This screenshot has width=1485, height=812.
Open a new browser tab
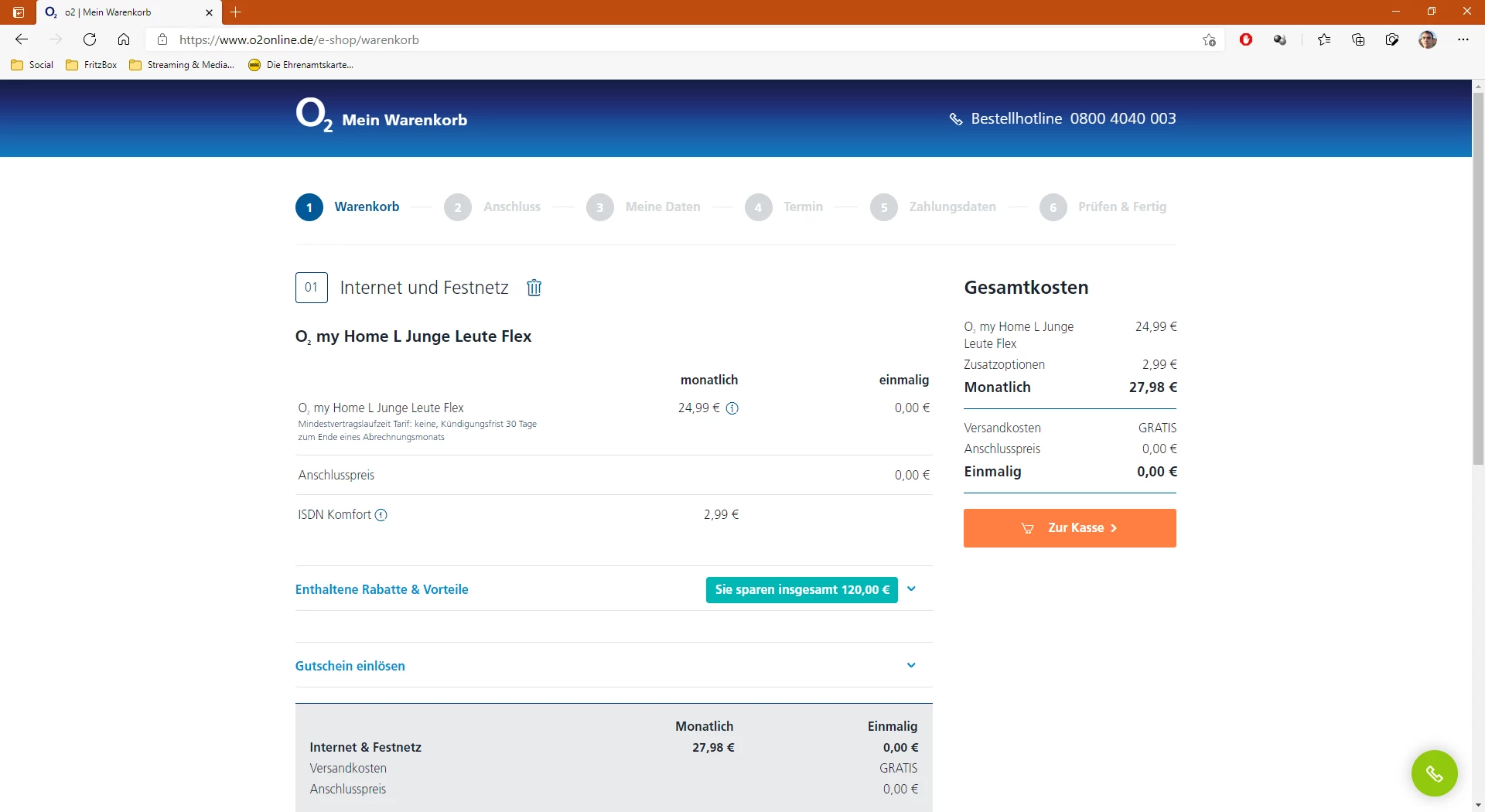pyautogui.click(x=236, y=12)
